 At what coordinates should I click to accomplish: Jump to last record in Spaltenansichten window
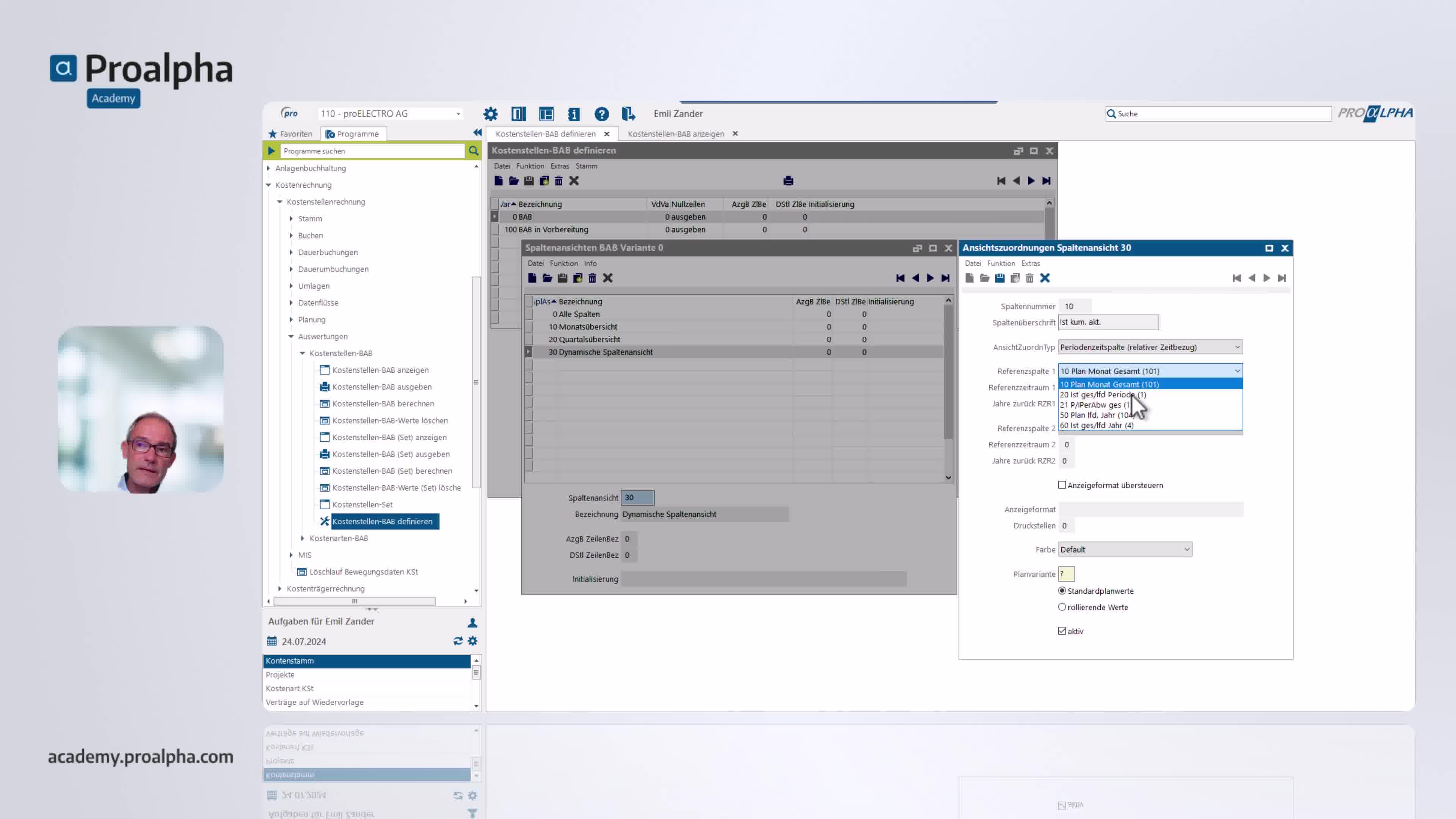946,278
